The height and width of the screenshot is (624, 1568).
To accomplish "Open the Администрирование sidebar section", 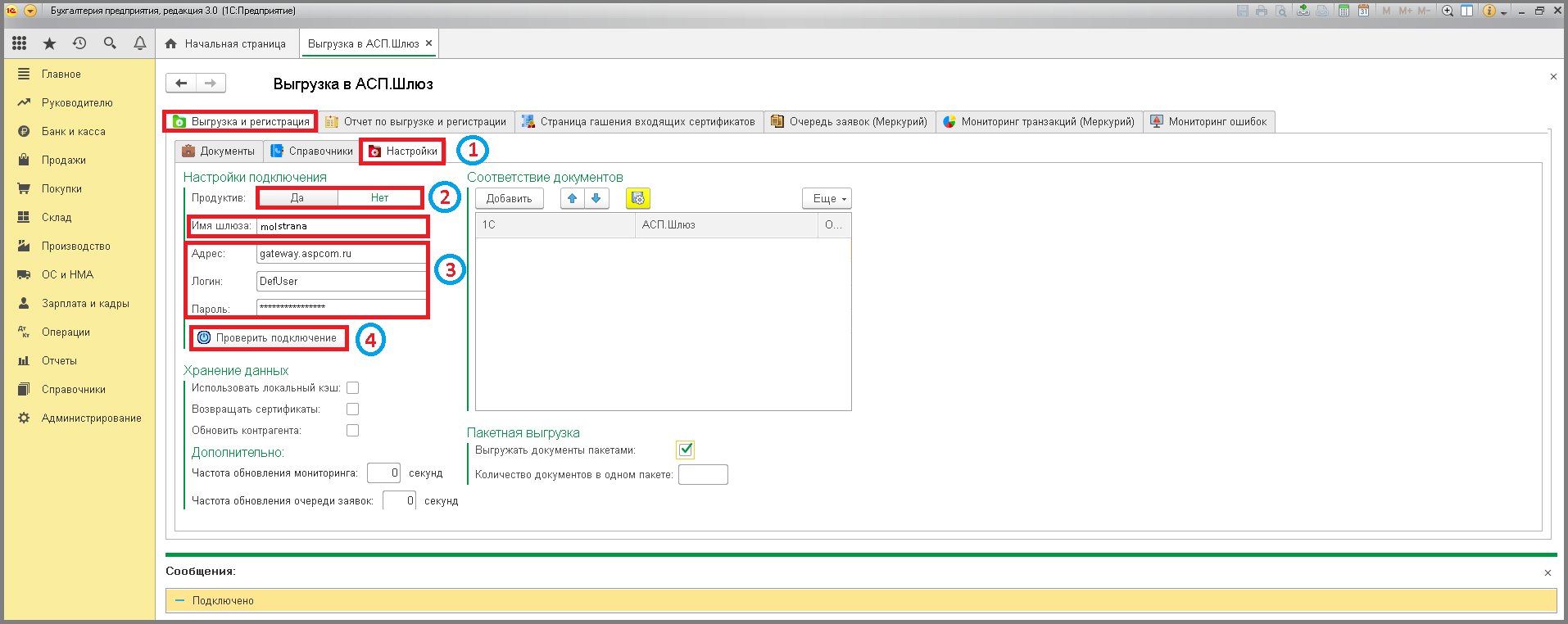I will 91,418.
